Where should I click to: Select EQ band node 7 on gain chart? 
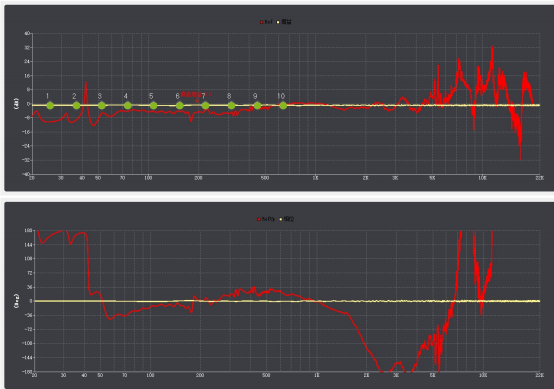coord(205,105)
